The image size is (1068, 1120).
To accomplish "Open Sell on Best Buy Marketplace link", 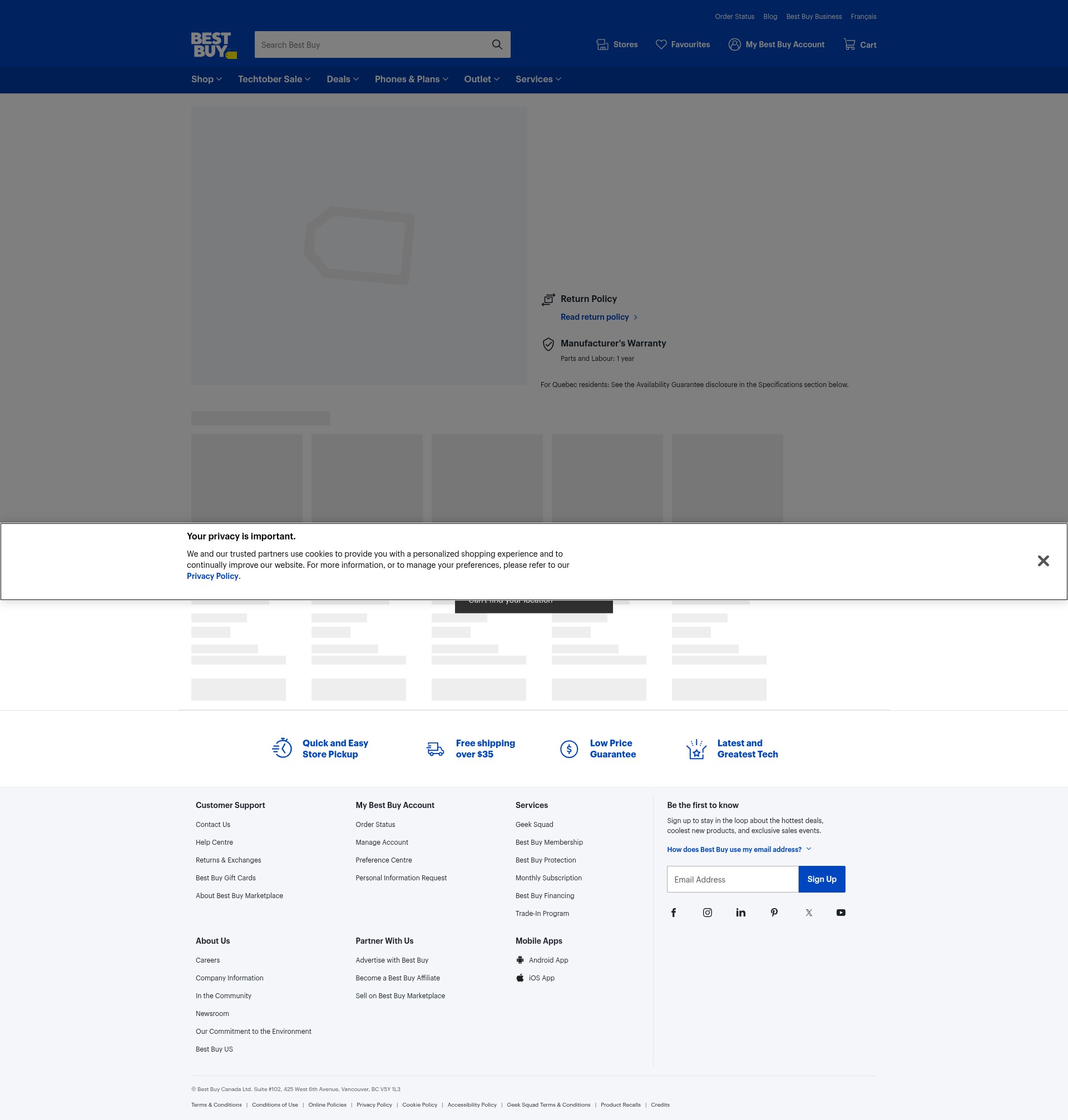I will 400,996.
